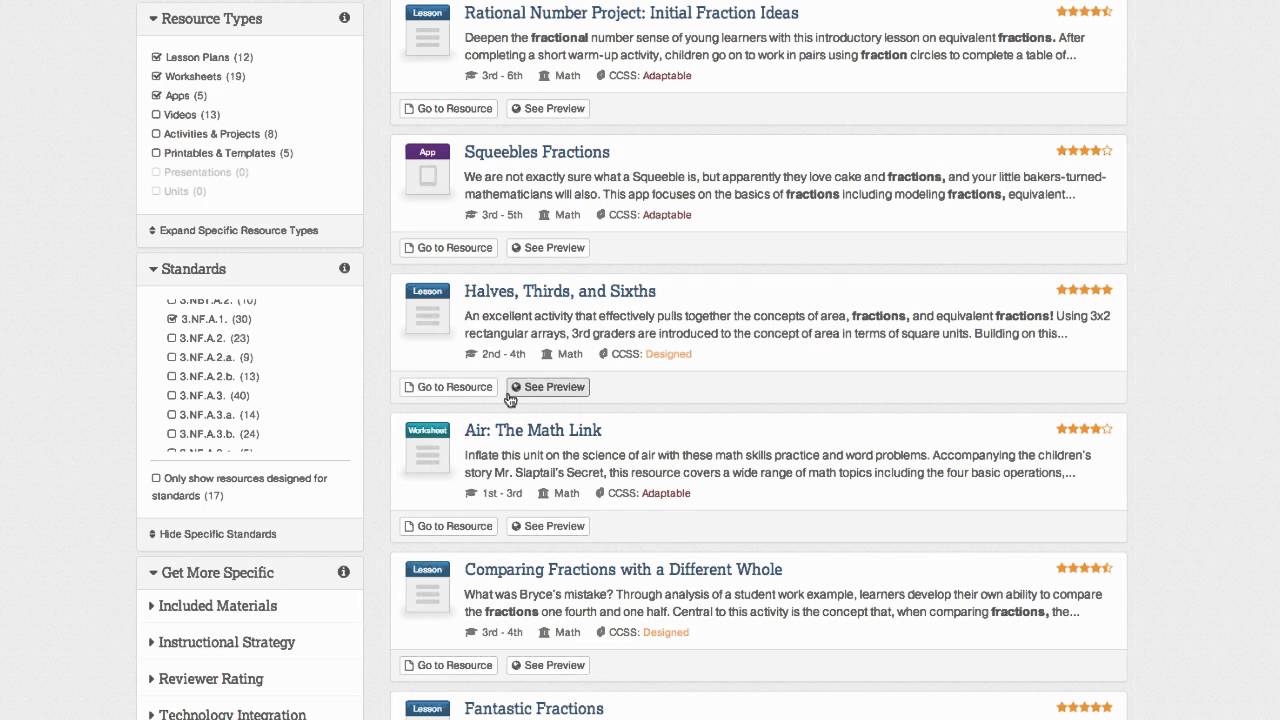Click the Rational Number Project Lesson icon
This screenshot has width=1280, height=720.
point(427,30)
